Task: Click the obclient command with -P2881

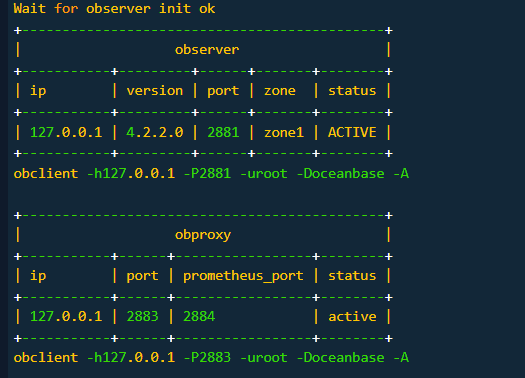Action: coord(211,173)
